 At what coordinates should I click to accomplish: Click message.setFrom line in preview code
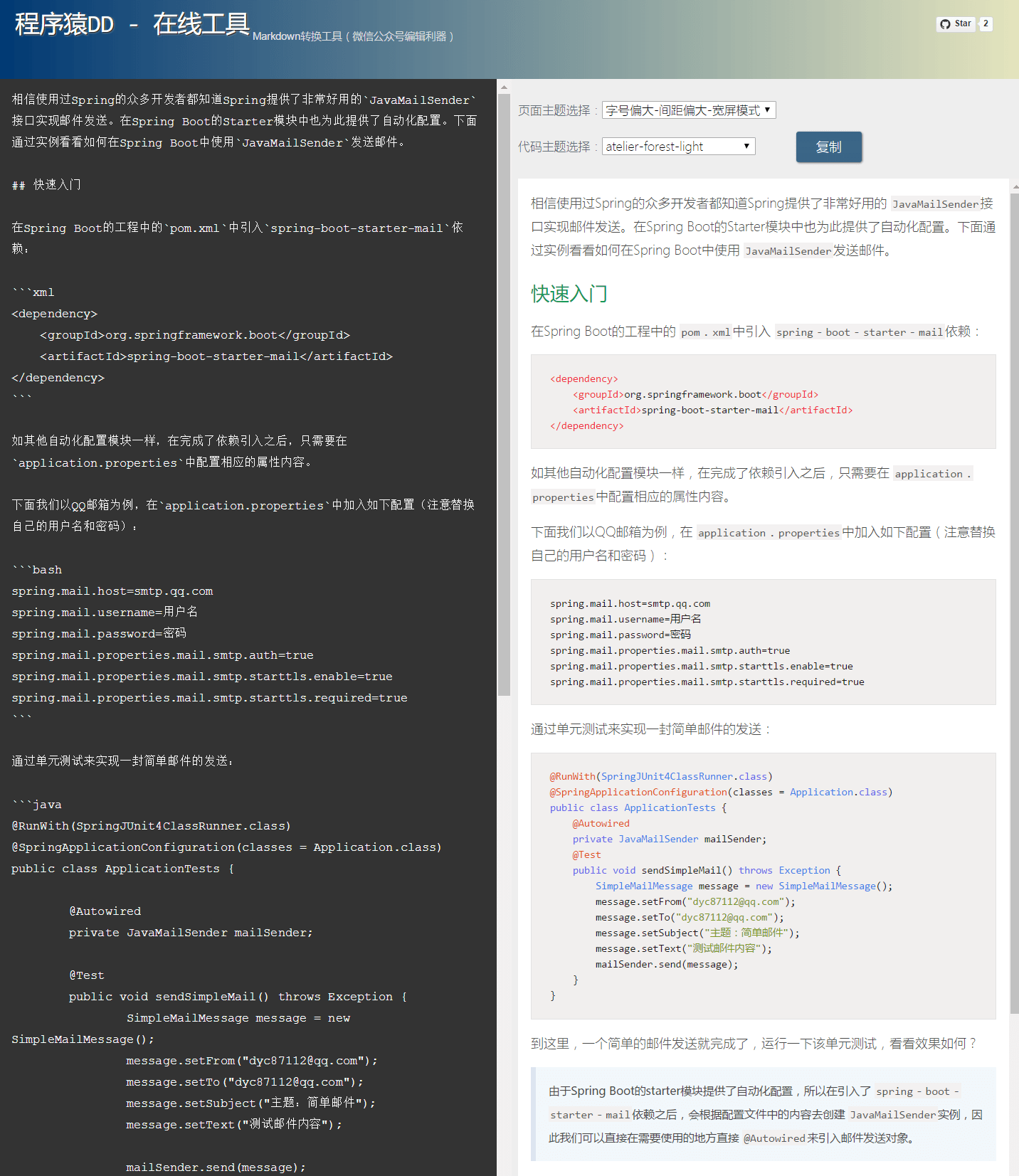coord(695,902)
